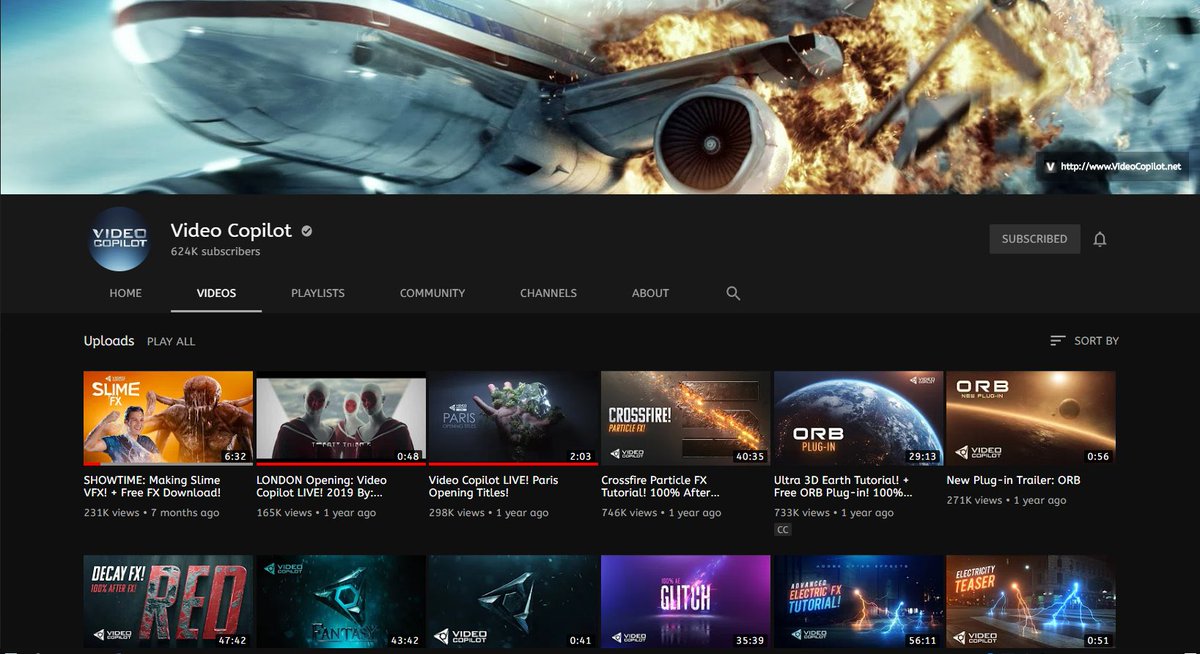Click Play All uploads
This screenshot has height=654, width=1200.
(171, 341)
